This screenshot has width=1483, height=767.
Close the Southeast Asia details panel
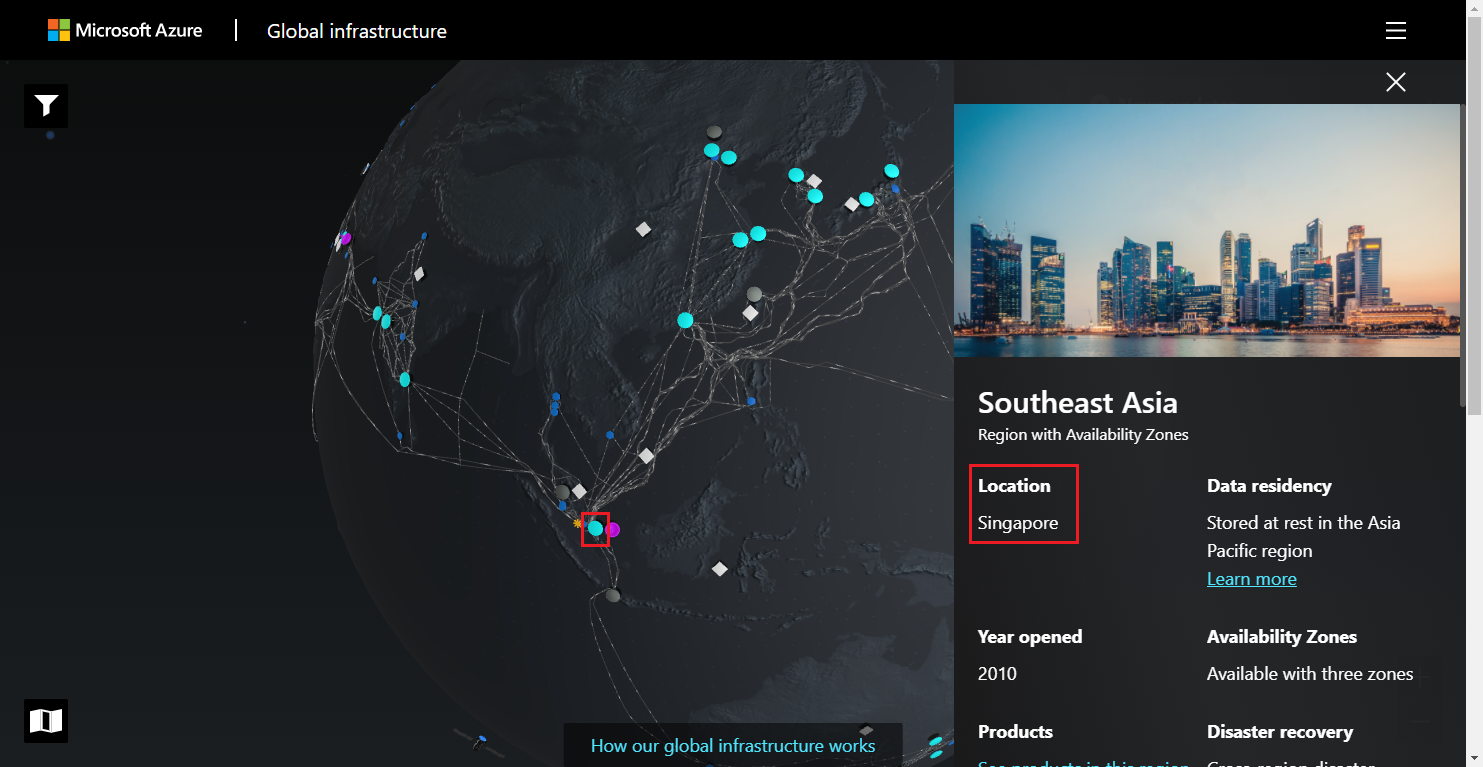click(1395, 82)
